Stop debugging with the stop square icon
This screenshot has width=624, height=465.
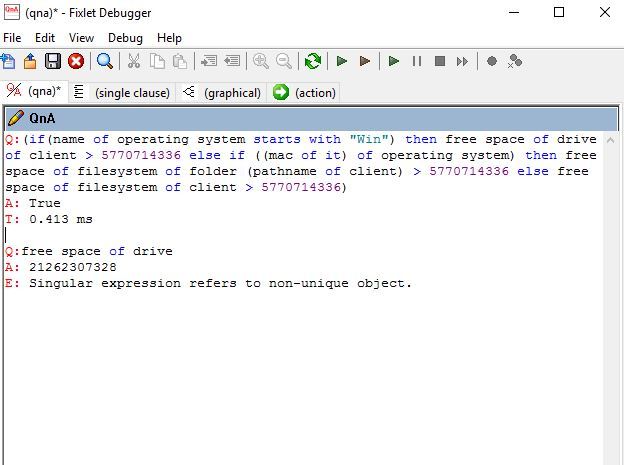pos(440,61)
